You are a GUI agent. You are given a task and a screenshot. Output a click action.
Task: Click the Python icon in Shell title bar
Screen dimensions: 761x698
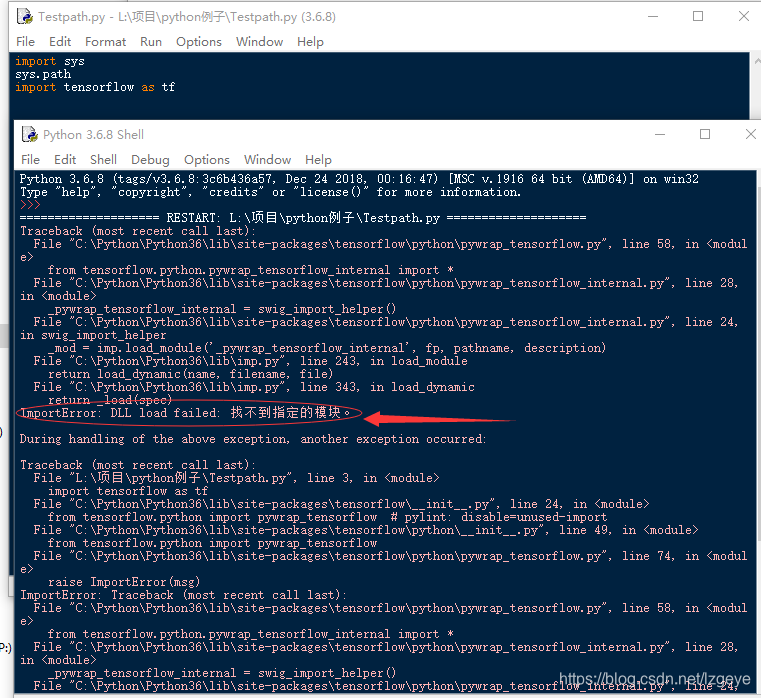pyautogui.click(x=30, y=134)
